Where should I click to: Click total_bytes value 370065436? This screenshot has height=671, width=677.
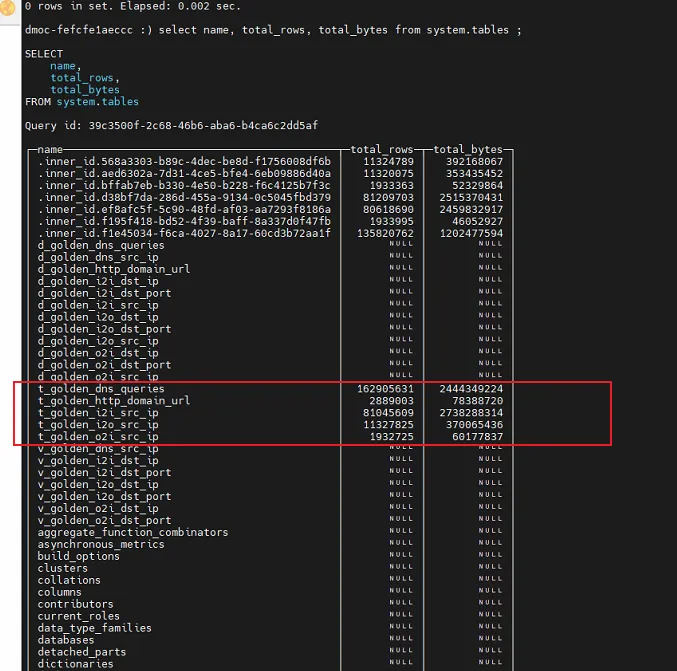474,425
